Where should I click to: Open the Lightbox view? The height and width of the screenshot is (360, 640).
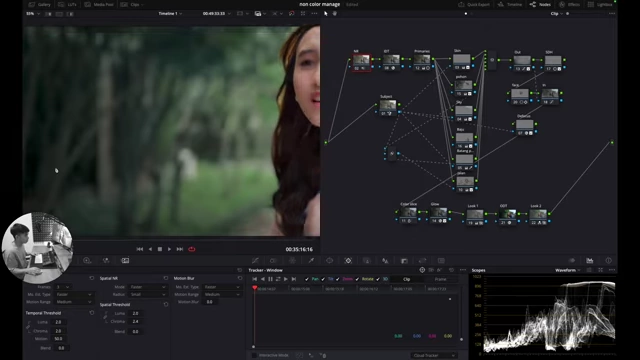[x=600, y=4]
